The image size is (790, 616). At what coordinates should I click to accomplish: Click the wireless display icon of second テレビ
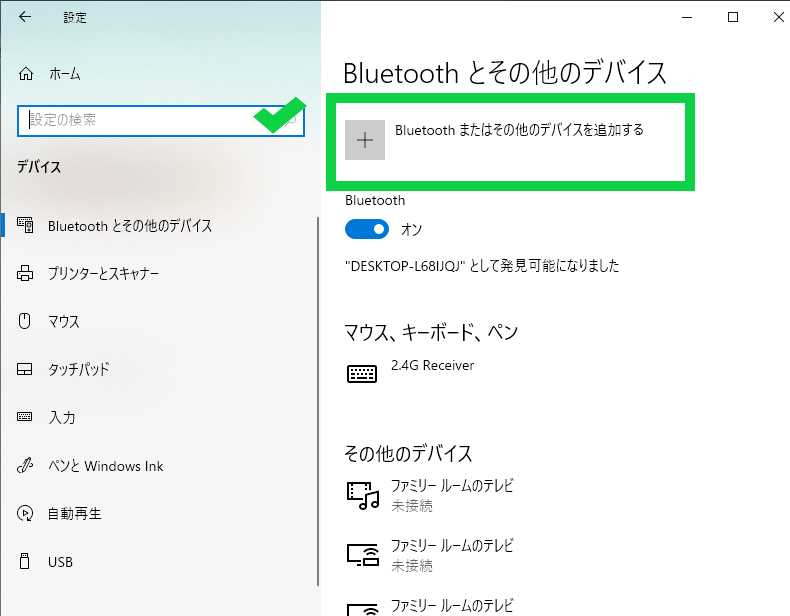tap(362, 555)
